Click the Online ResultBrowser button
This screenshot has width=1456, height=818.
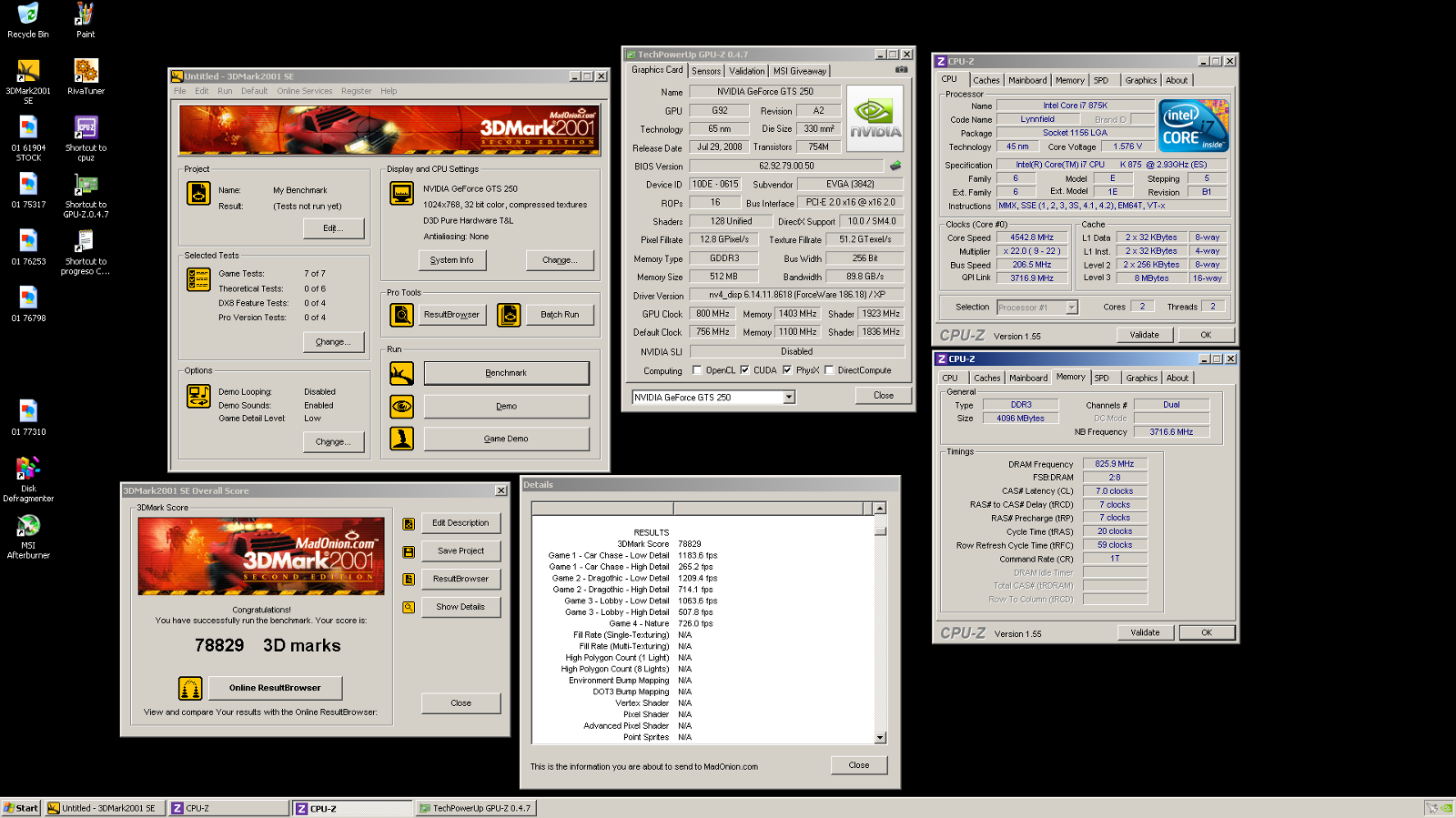tap(275, 688)
